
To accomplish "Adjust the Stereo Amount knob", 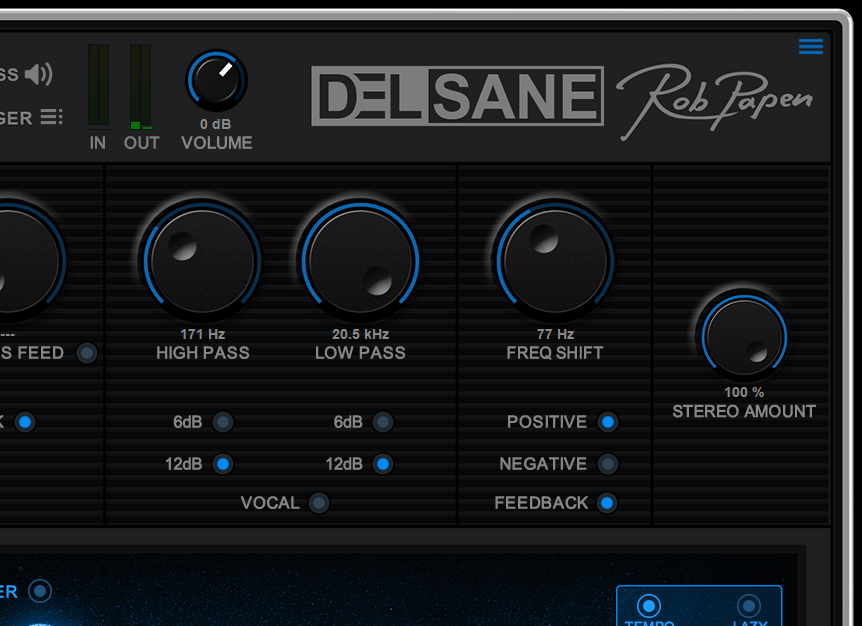I will pos(744,337).
